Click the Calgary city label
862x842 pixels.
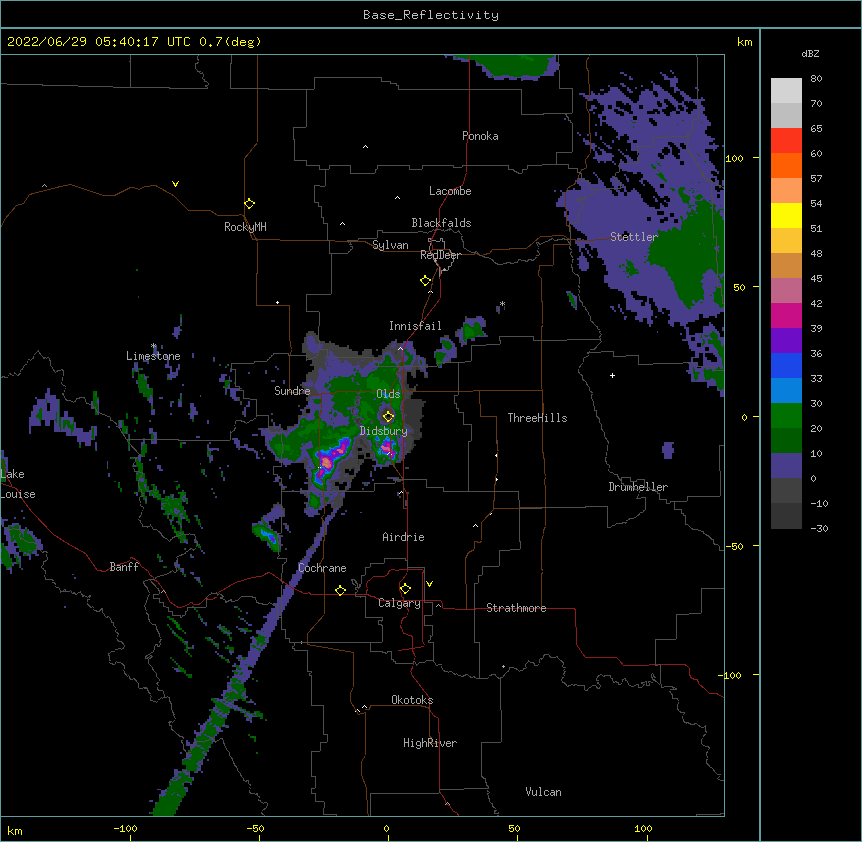(400, 603)
